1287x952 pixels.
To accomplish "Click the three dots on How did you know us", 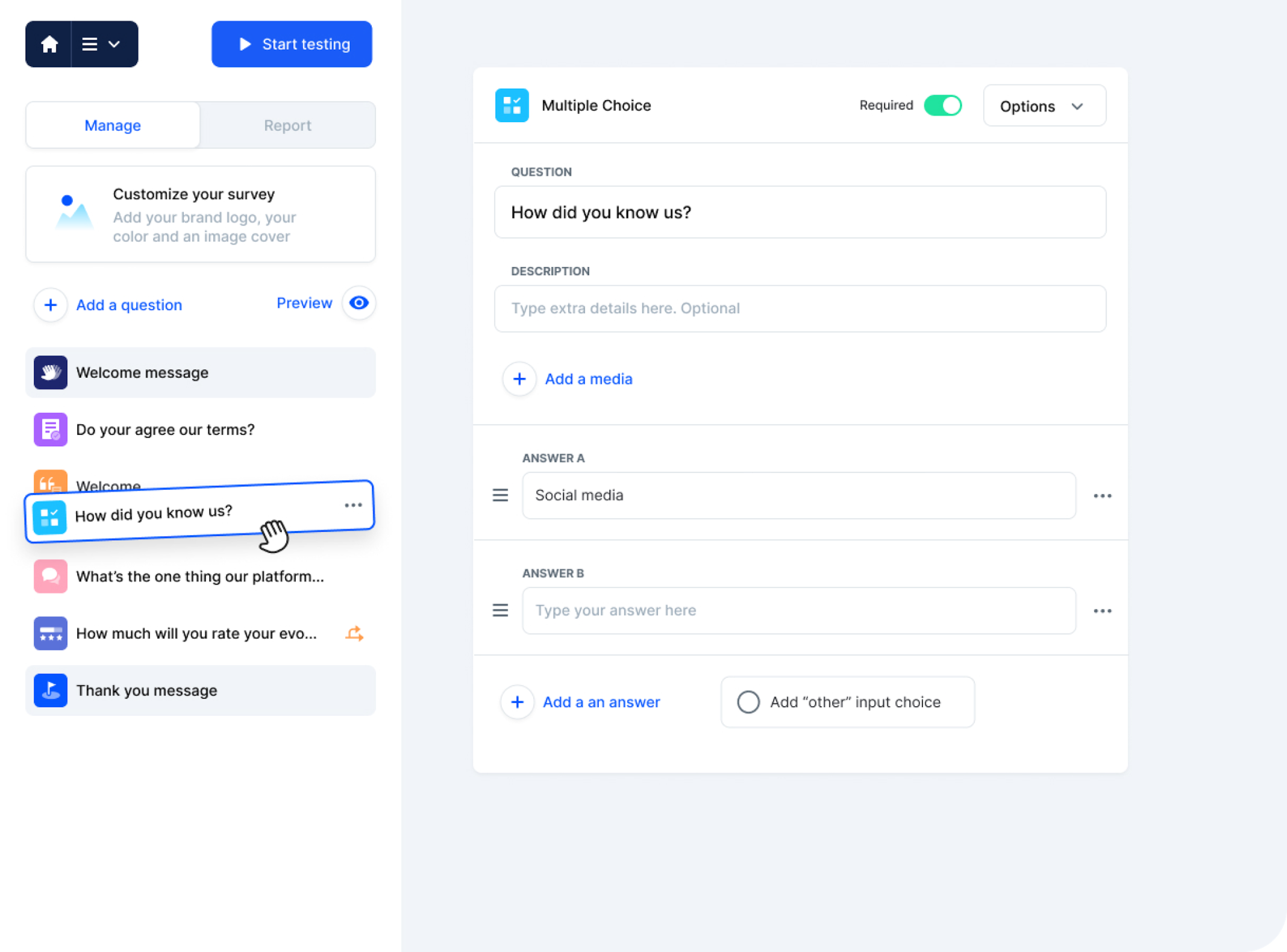I will click(353, 506).
